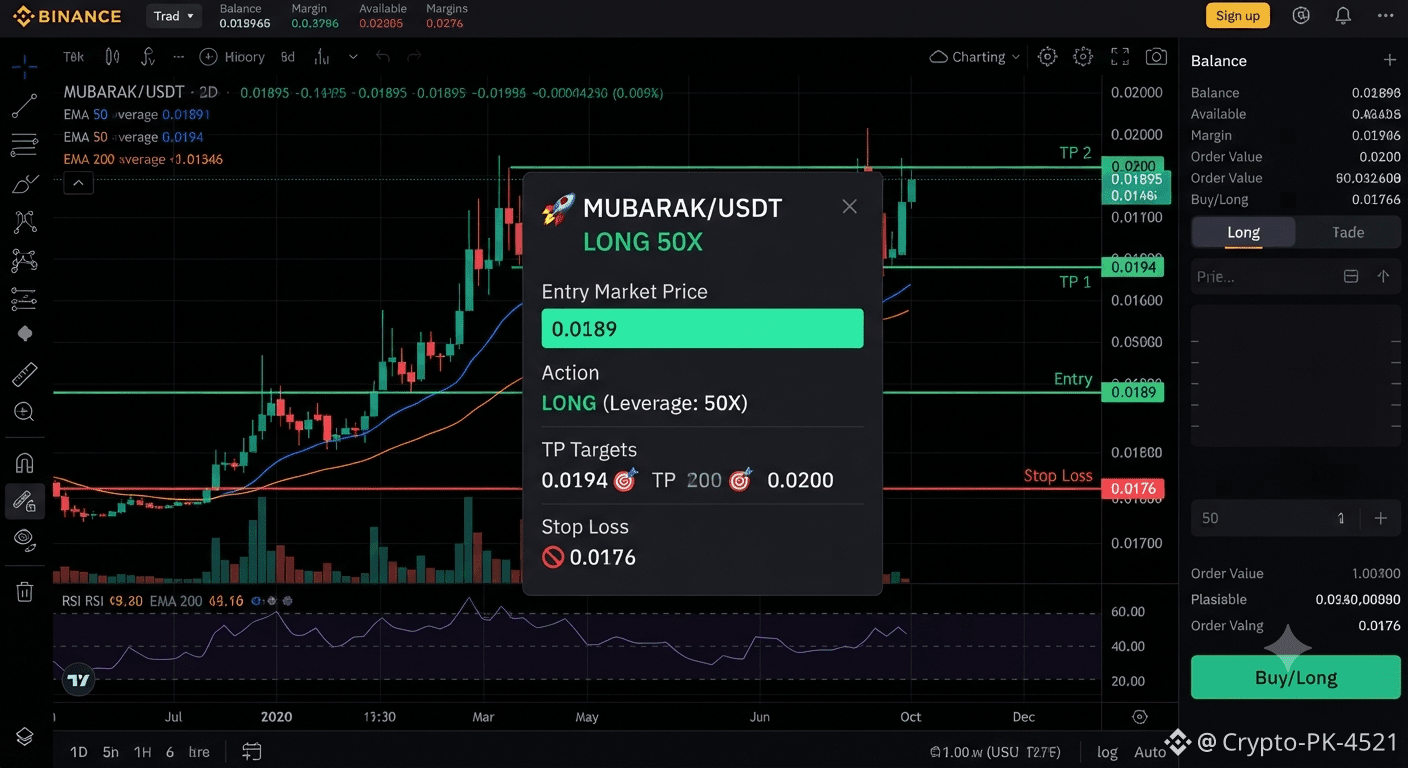Viewport: 1408px width, 768px height.
Task: Click the Entry Market Price value 0.0189
Action: point(702,328)
